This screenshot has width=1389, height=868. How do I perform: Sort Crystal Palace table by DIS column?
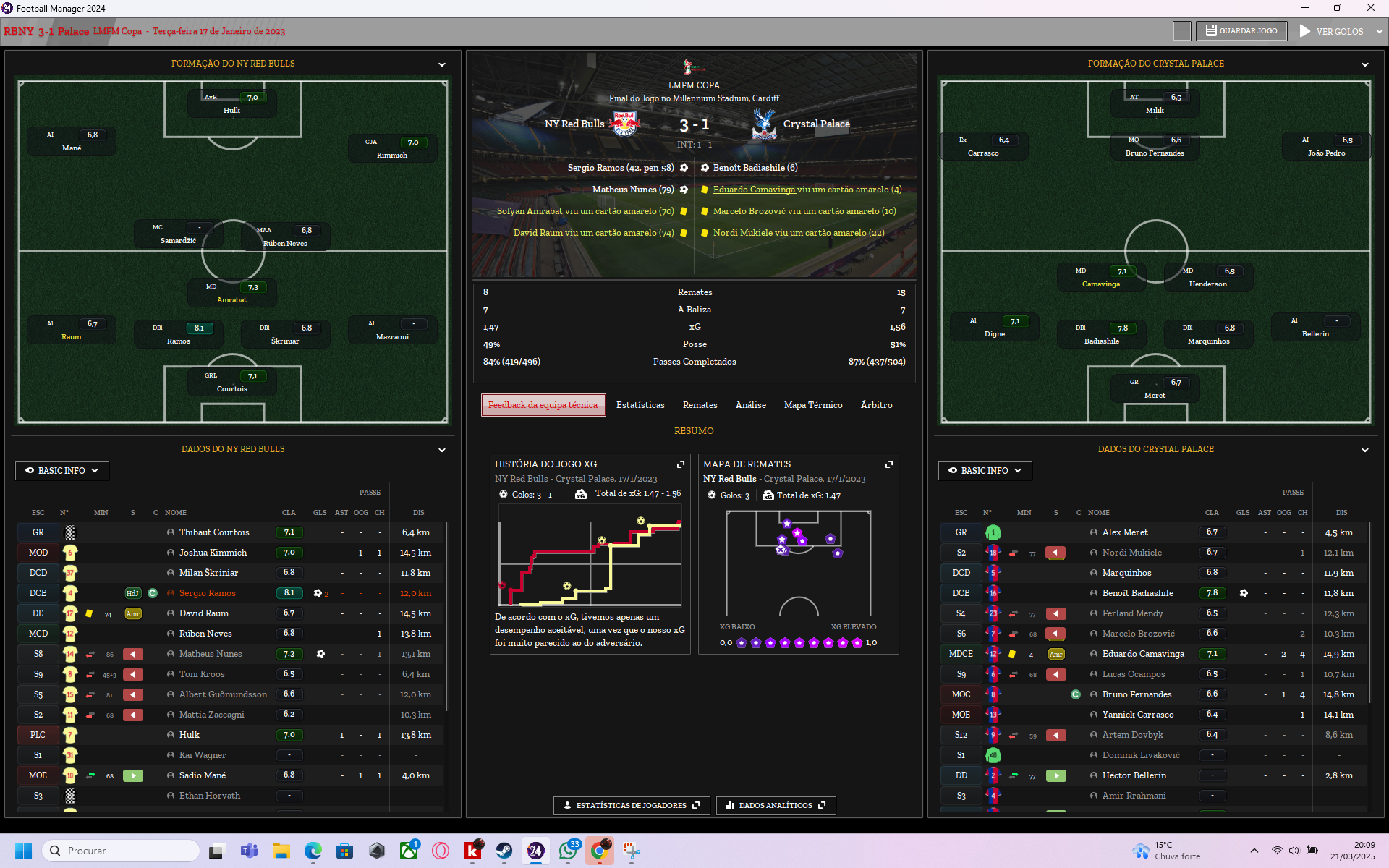(x=1341, y=513)
